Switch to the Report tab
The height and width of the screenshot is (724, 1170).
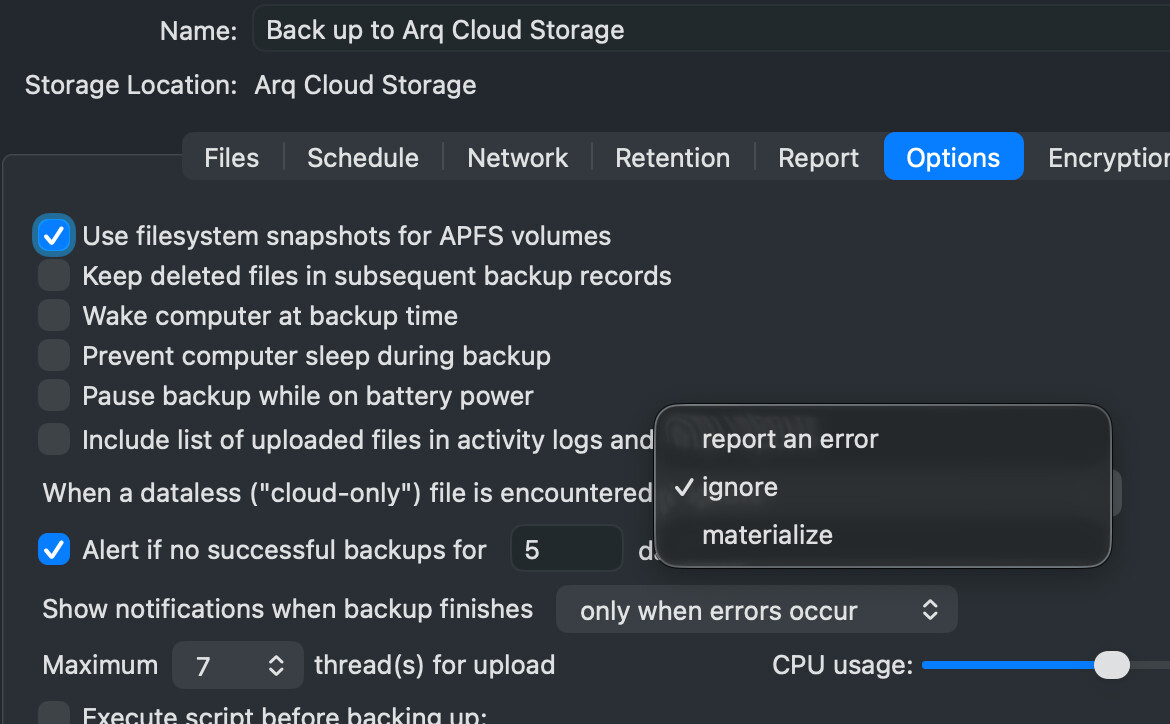[818, 158]
